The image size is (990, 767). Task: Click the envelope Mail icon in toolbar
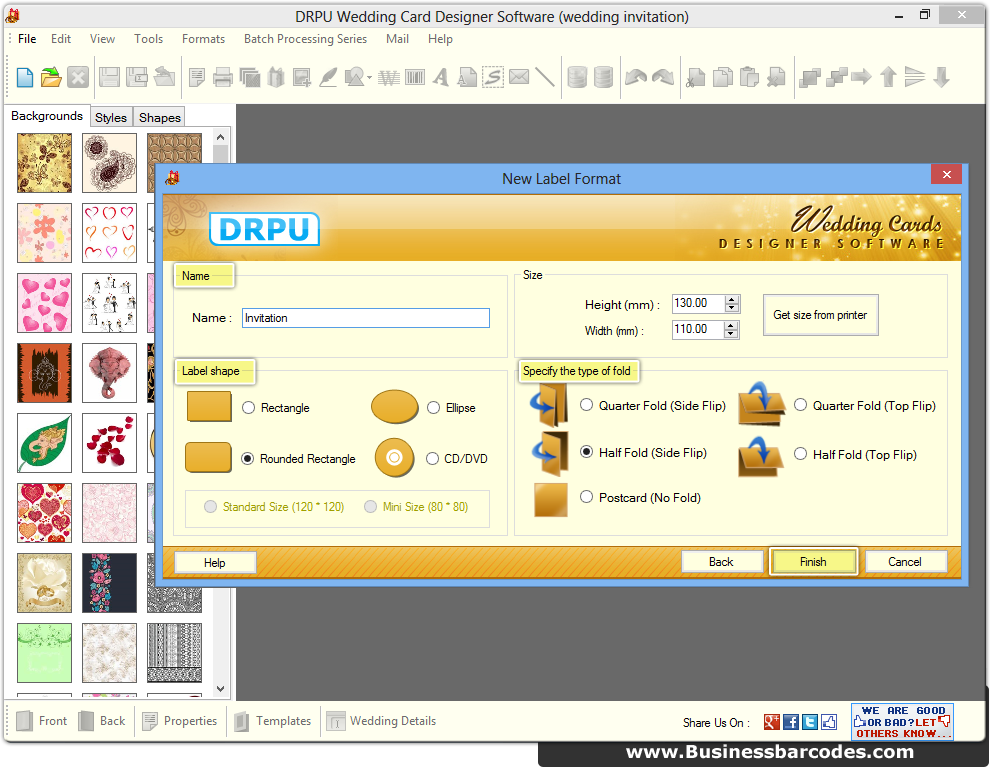click(x=519, y=77)
